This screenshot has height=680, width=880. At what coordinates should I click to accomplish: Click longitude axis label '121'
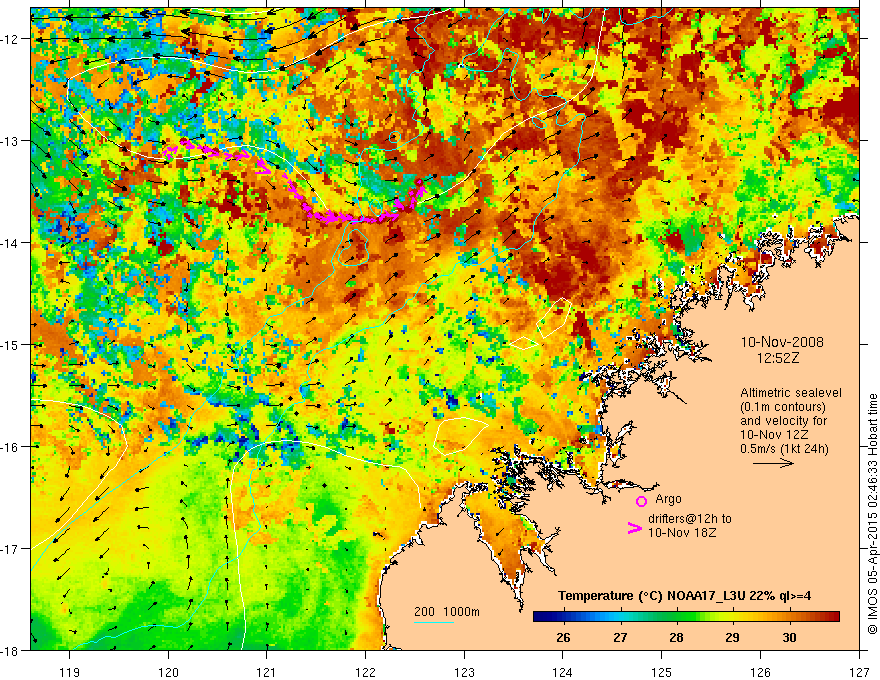click(267, 672)
